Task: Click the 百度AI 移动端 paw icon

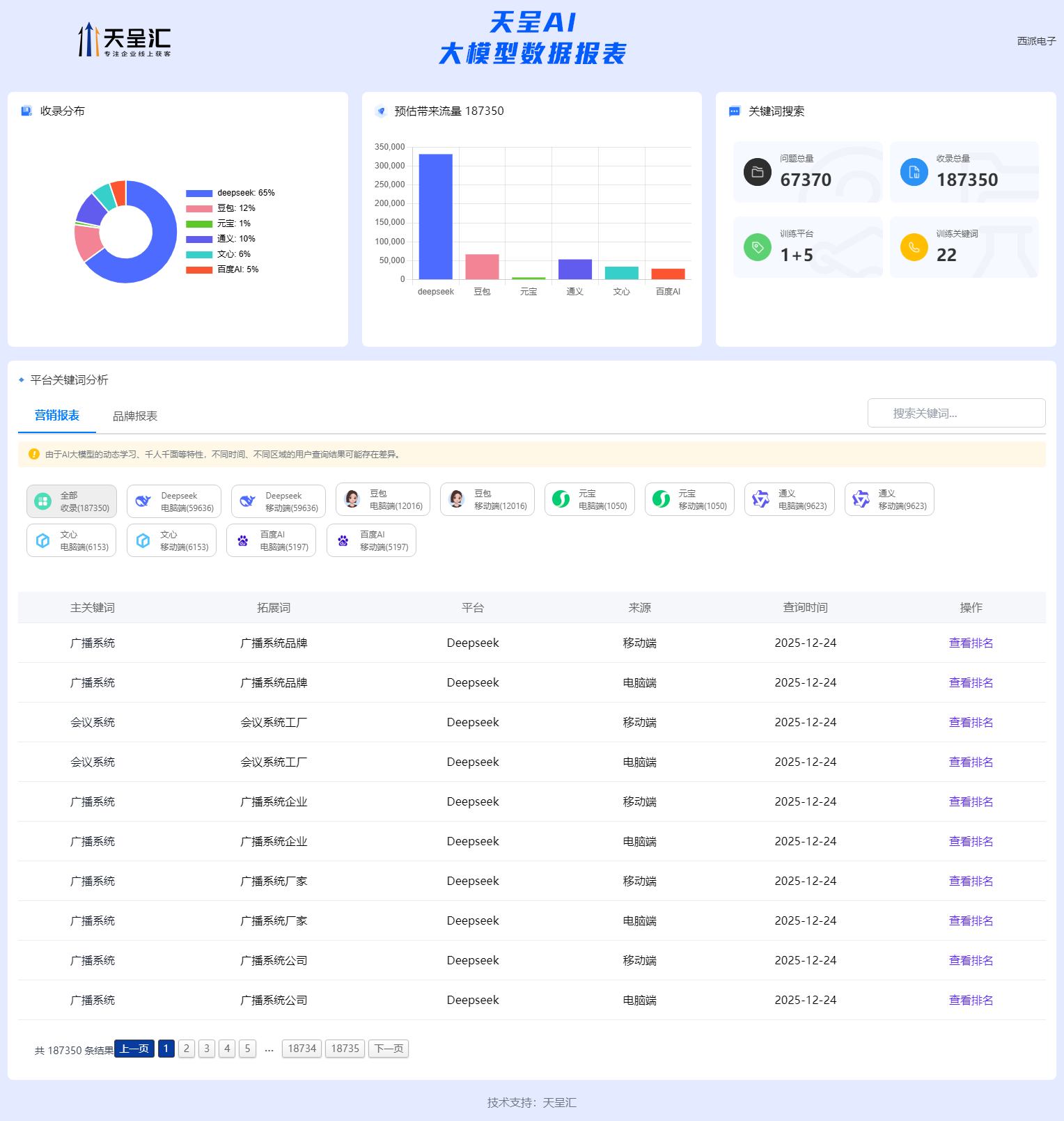Action: [x=343, y=540]
